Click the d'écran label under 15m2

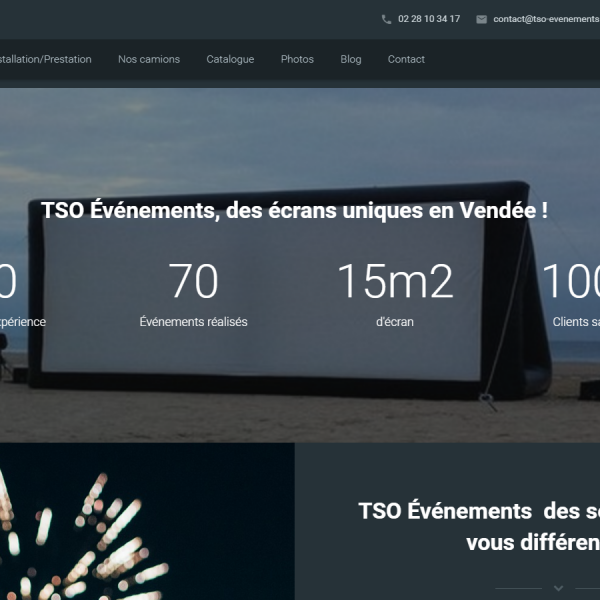[x=394, y=322]
